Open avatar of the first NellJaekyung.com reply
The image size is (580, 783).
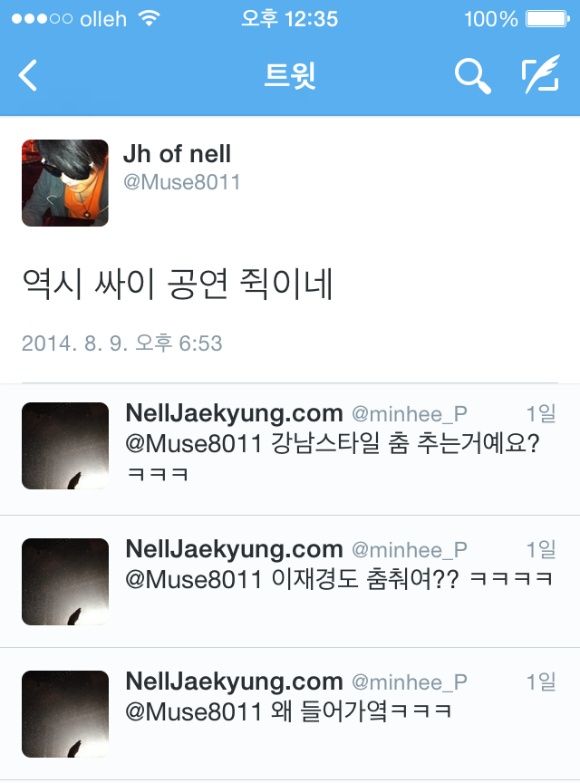[65, 445]
